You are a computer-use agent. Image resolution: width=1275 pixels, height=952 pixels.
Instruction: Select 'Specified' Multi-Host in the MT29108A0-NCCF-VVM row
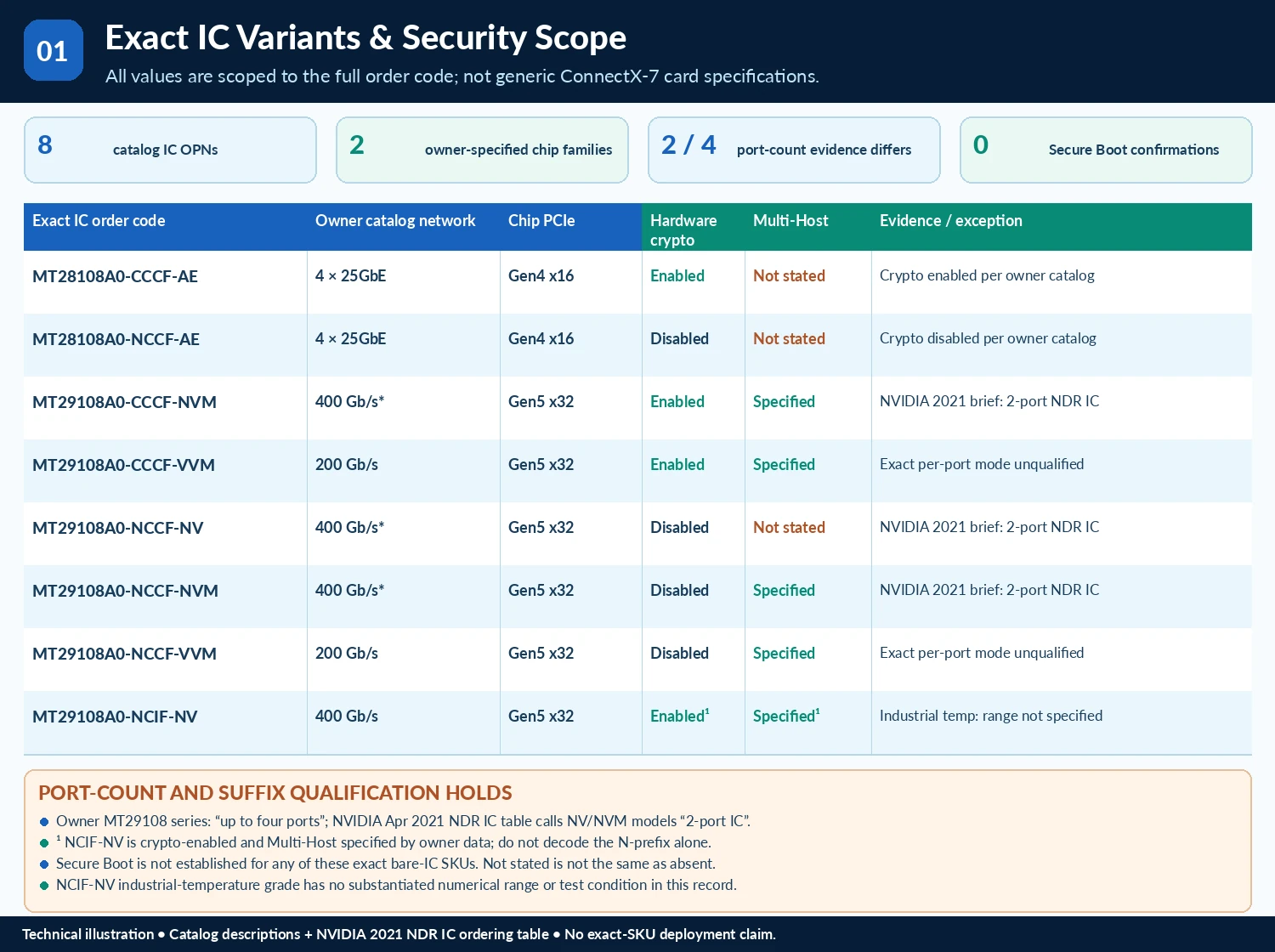(x=784, y=654)
